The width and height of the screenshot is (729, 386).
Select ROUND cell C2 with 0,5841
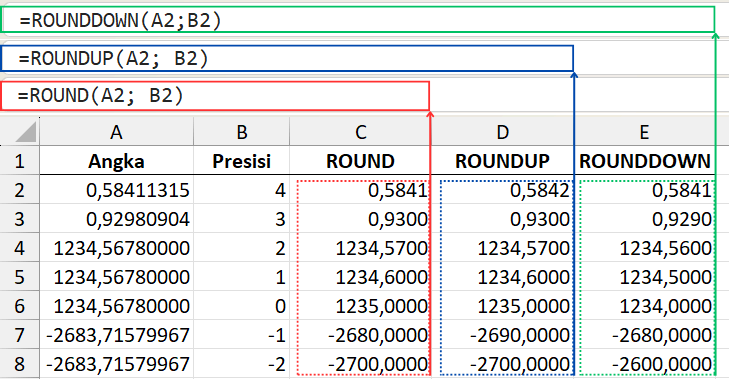[x=360, y=190]
